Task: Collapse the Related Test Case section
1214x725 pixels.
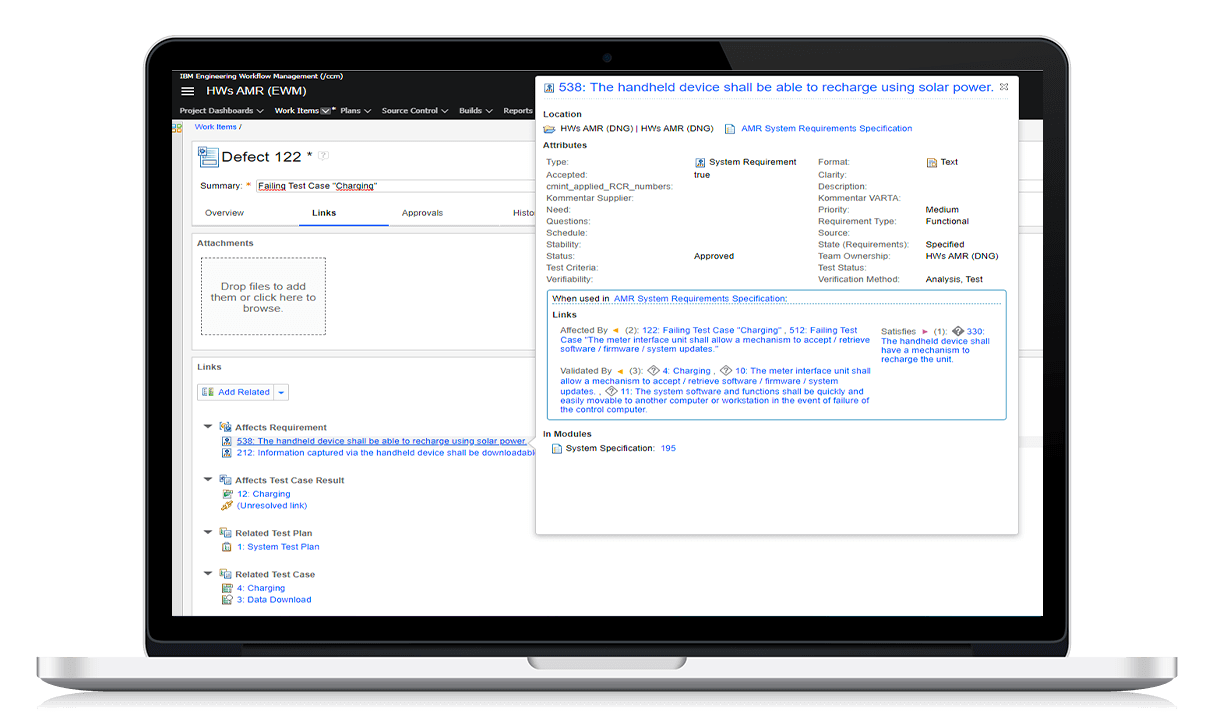Action: click(208, 574)
